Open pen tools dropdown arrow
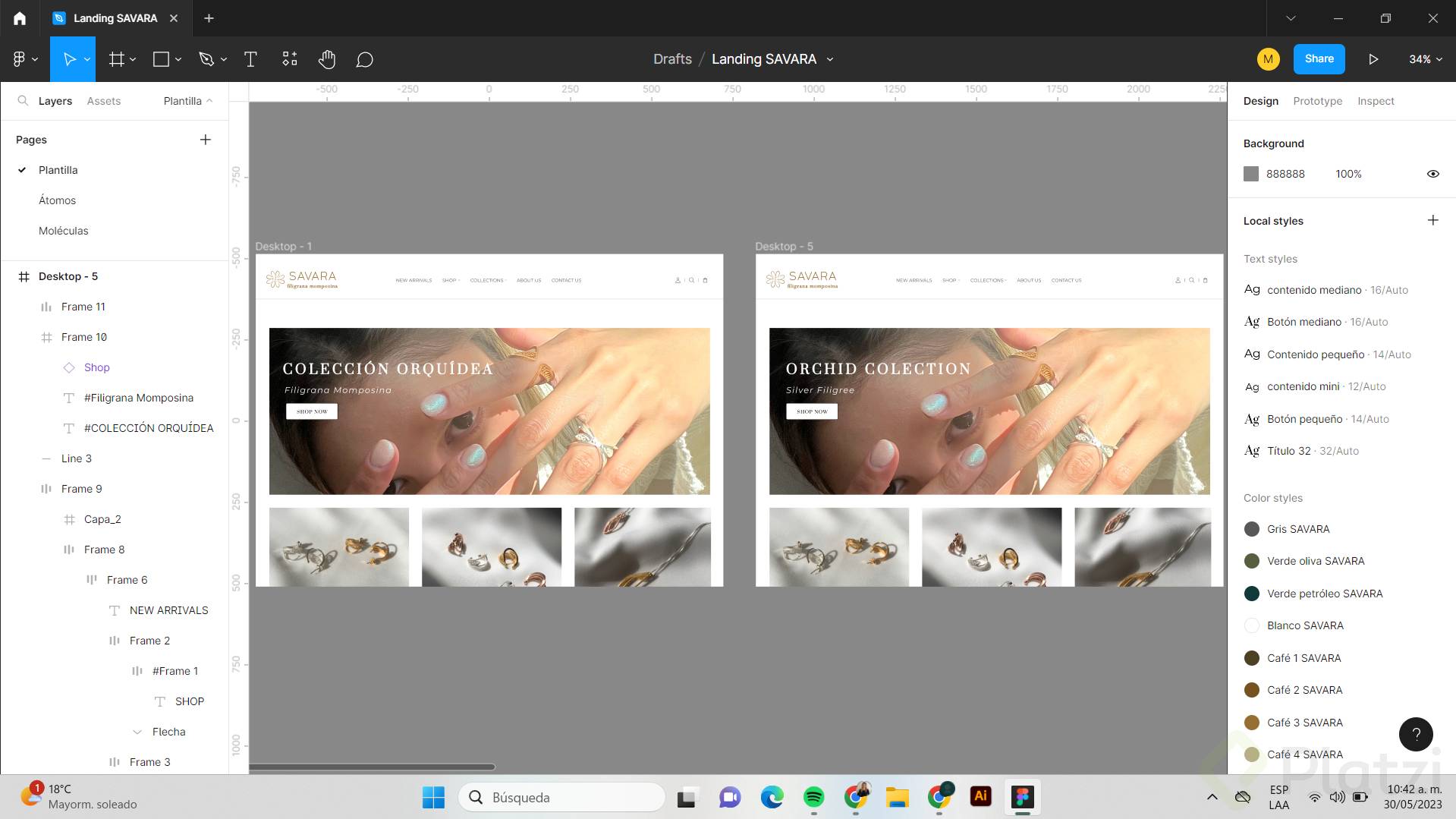1456x819 pixels. tap(224, 59)
